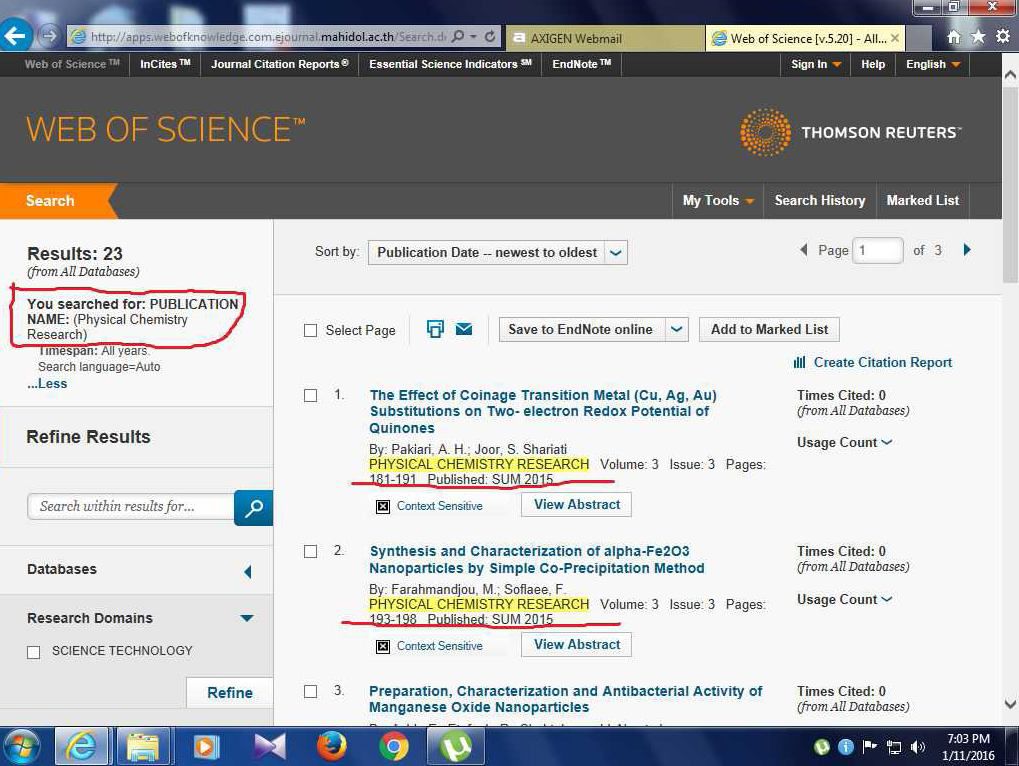
Task: Click Context Sensitive icon for result 1
Action: point(383,506)
